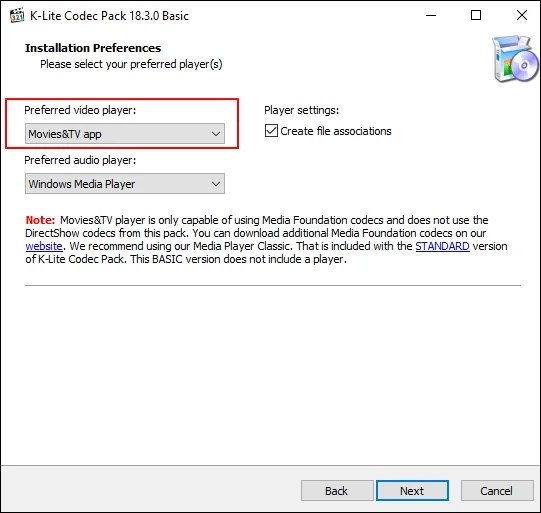Screen dimensions: 541x513
Task: Open the Preferred audio player dropdown
Action: [x=125, y=184]
